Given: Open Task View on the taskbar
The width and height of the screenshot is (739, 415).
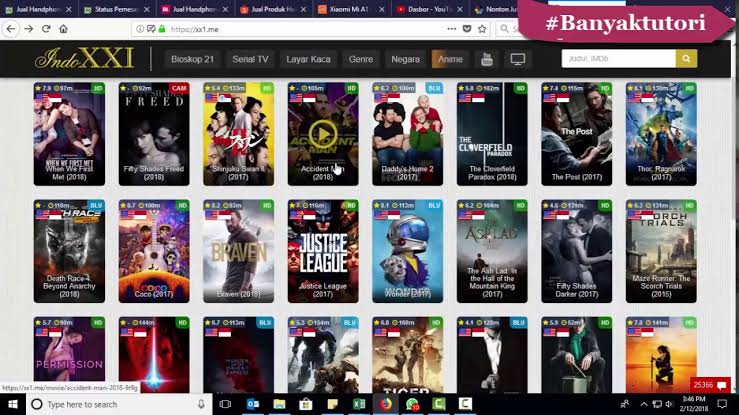Looking at the screenshot, I should (225, 404).
